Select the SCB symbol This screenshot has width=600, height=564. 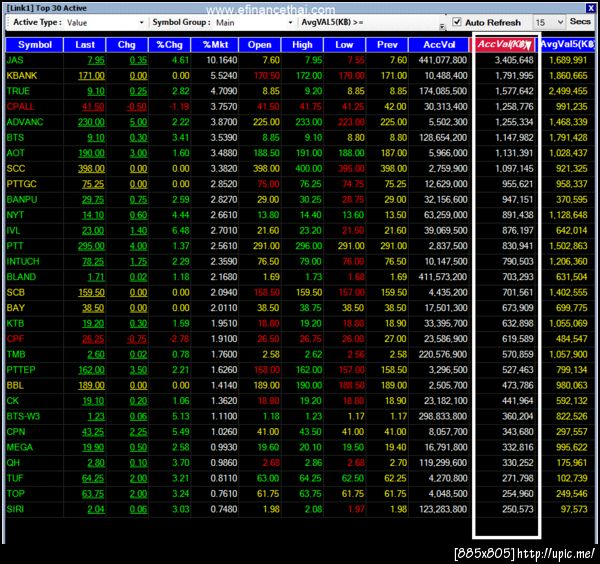[x=16, y=293]
